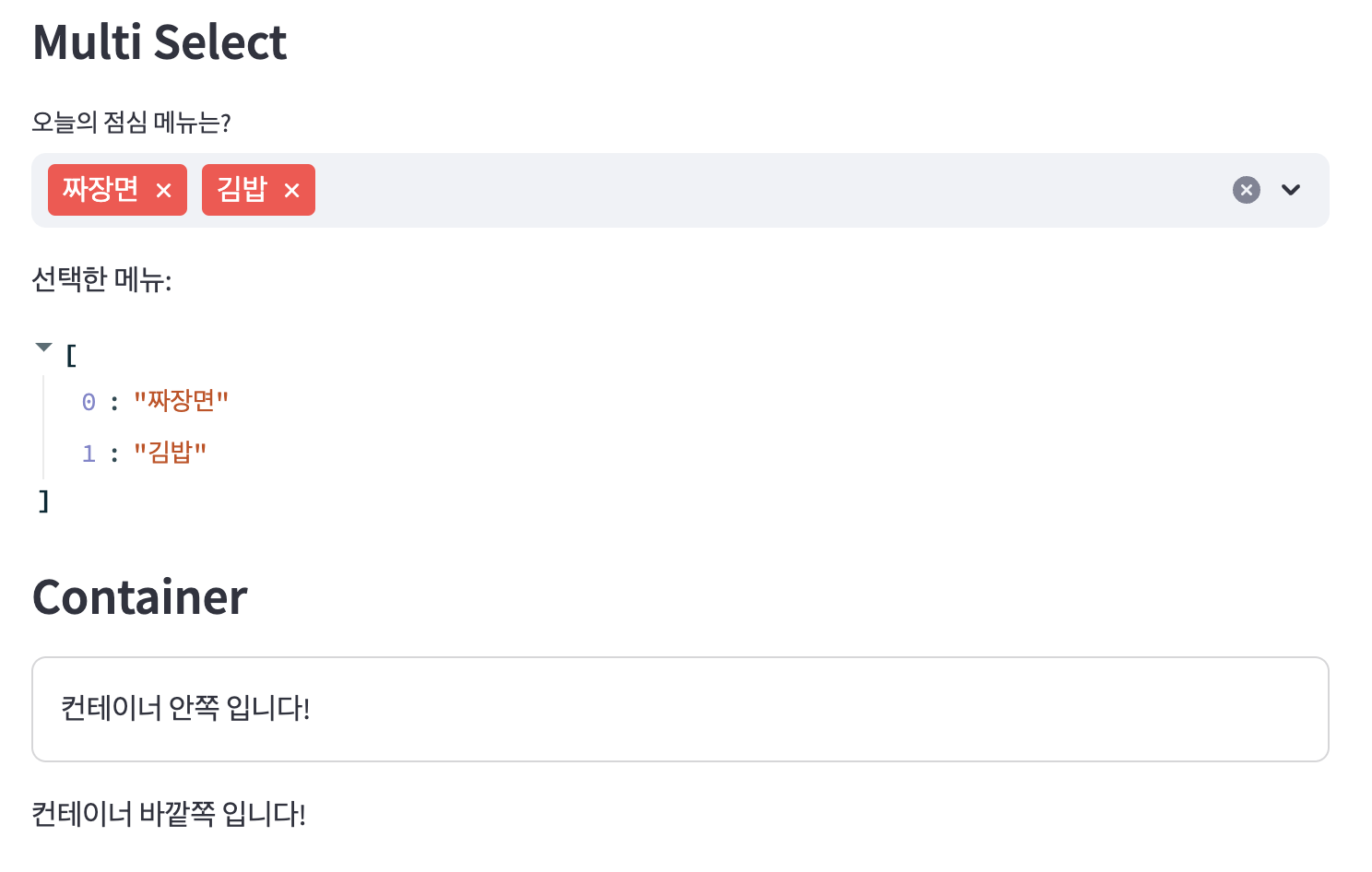Click the 김밥 chip label
The image size is (1372, 872).
[242, 189]
